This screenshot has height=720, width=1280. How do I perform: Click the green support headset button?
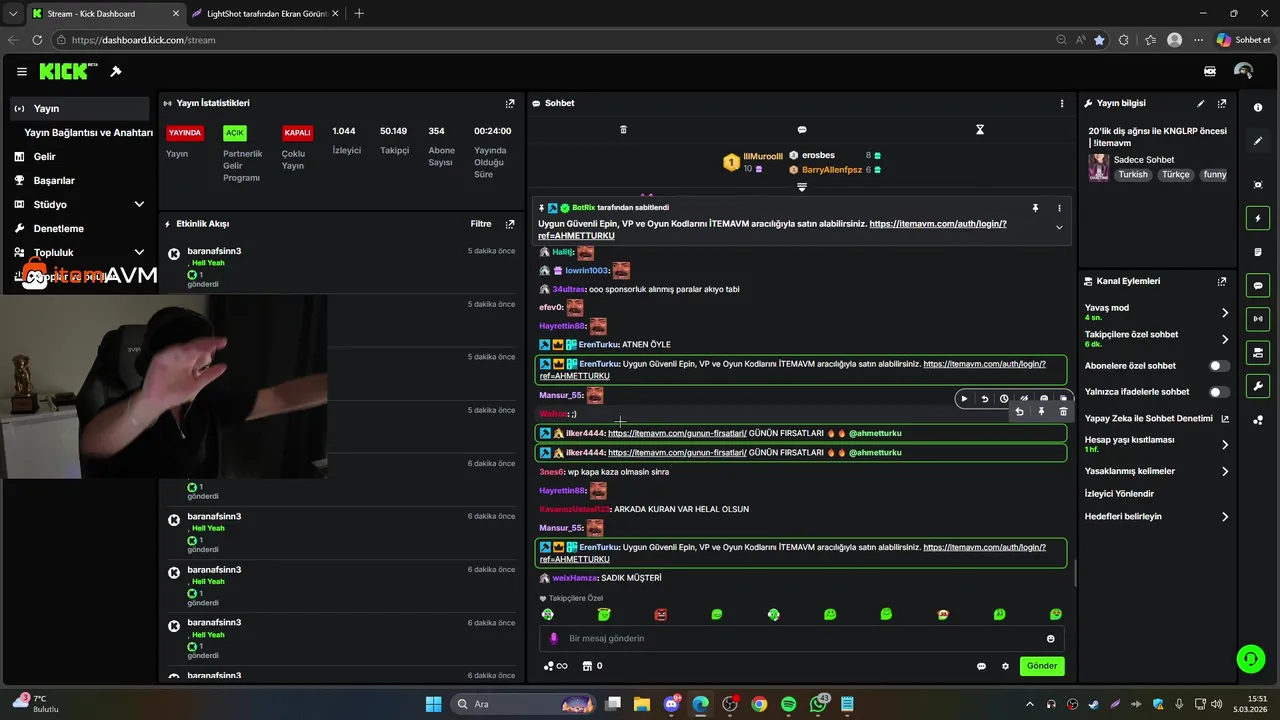tap(1250, 658)
